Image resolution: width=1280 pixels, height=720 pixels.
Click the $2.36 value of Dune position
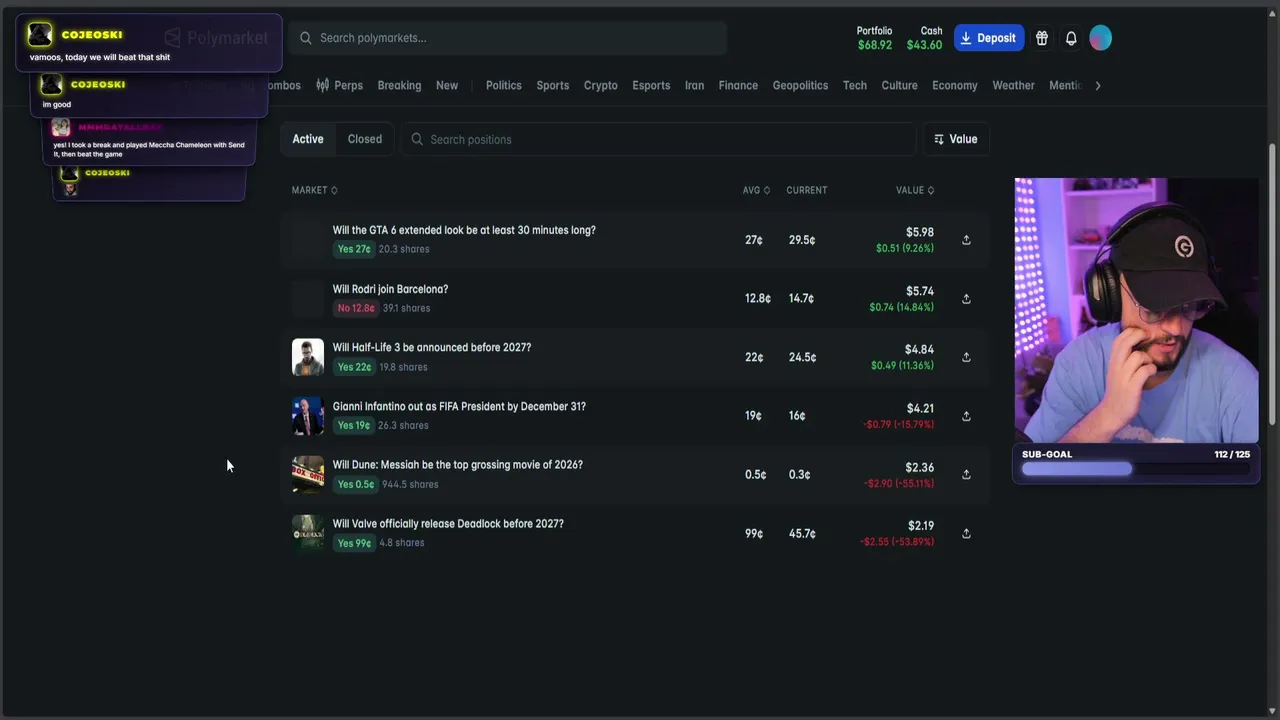pos(920,467)
